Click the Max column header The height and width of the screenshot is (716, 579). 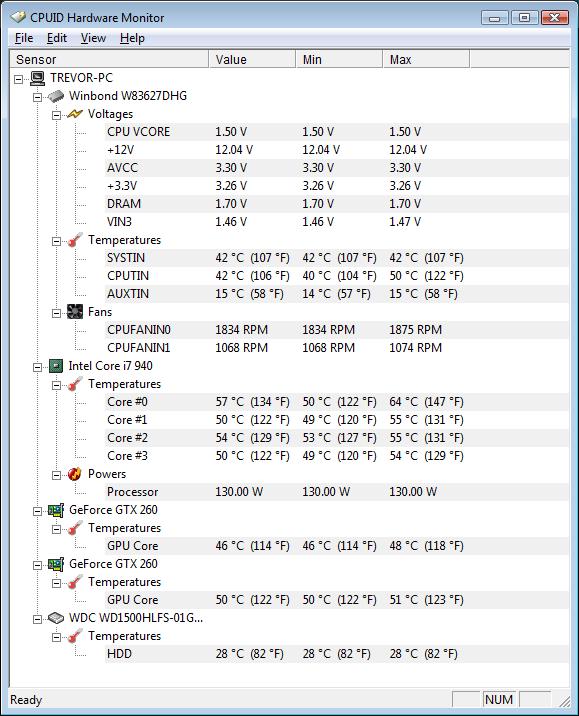click(x=426, y=59)
